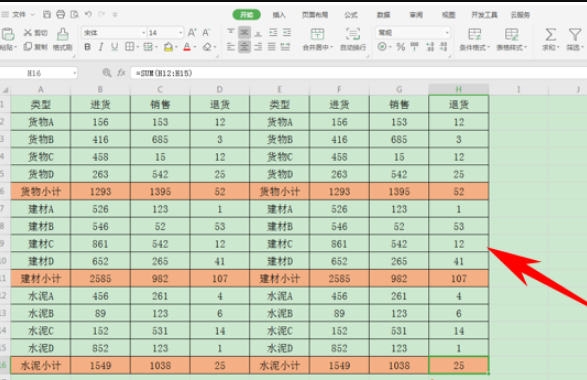Click the yellow fill color bucket
The width and height of the screenshot is (587, 380).
click(168, 47)
